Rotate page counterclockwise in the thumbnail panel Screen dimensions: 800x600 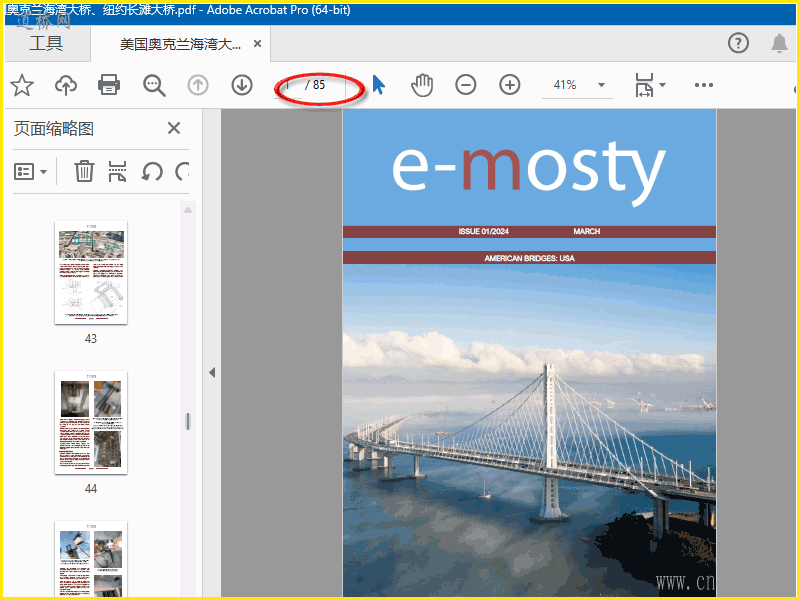pyautogui.click(x=152, y=171)
